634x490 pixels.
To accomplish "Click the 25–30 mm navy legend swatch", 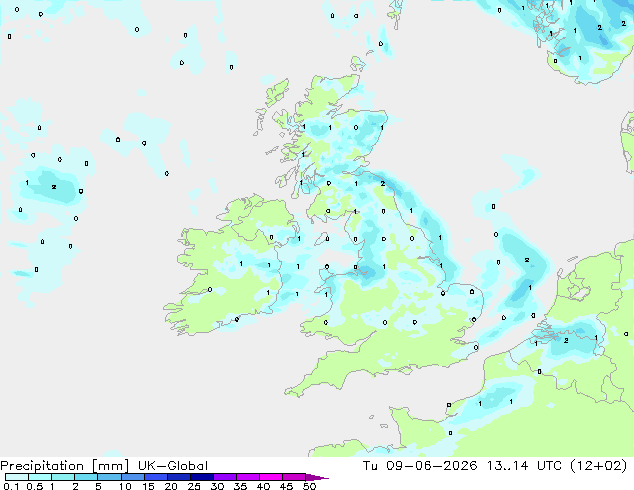I will pos(201,477).
